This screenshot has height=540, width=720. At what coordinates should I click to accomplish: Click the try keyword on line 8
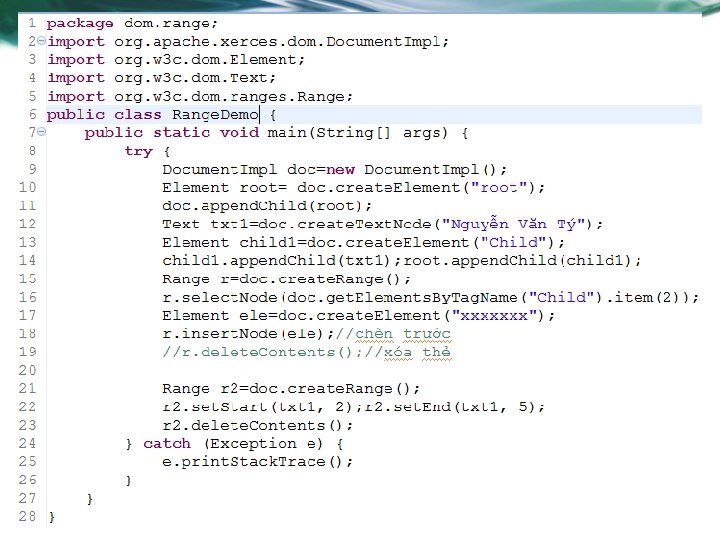(138, 151)
